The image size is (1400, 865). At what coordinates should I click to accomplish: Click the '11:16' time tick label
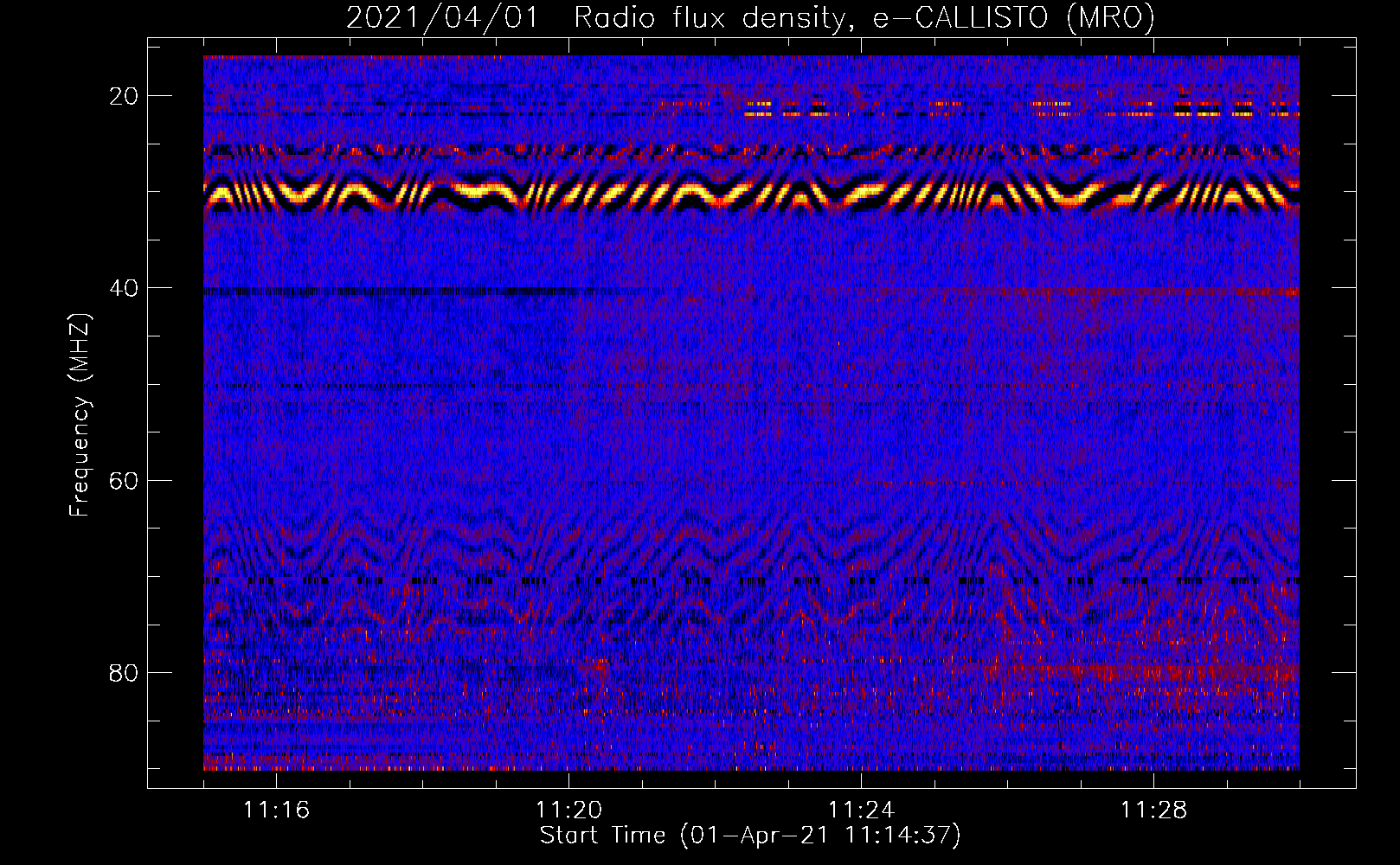(277, 810)
